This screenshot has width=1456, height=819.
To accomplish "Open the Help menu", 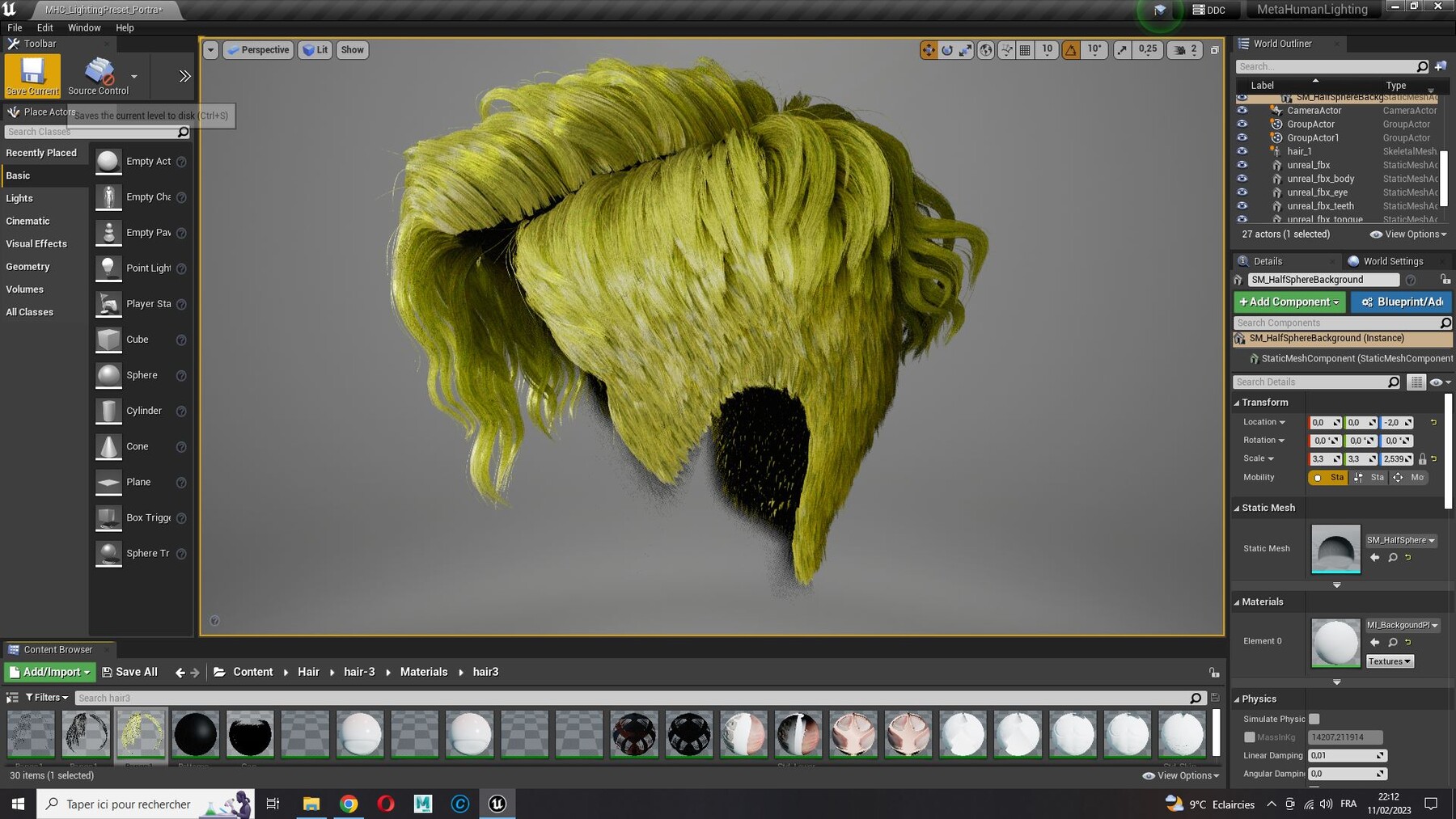I will (x=125, y=27).
